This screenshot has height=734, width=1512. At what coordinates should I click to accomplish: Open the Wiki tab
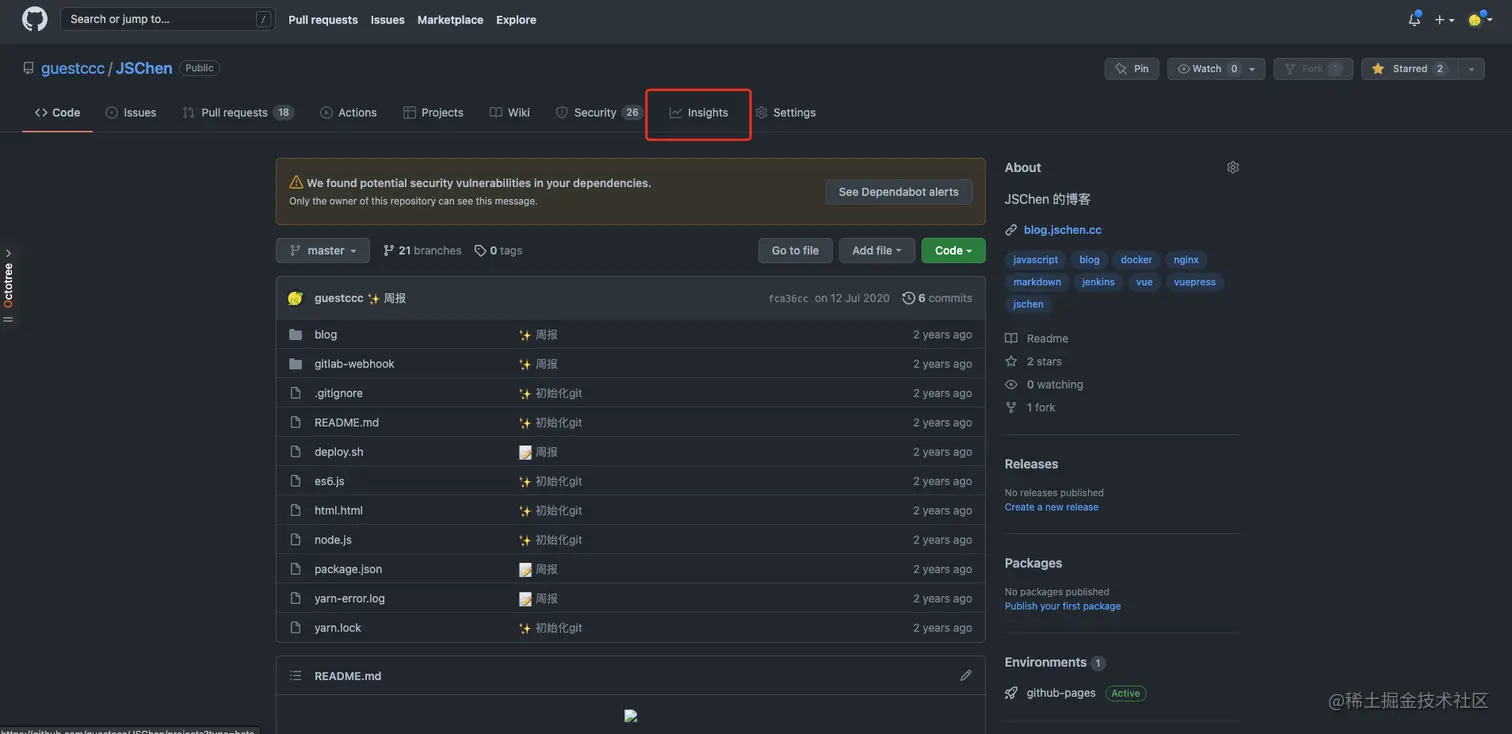[510, 113]
